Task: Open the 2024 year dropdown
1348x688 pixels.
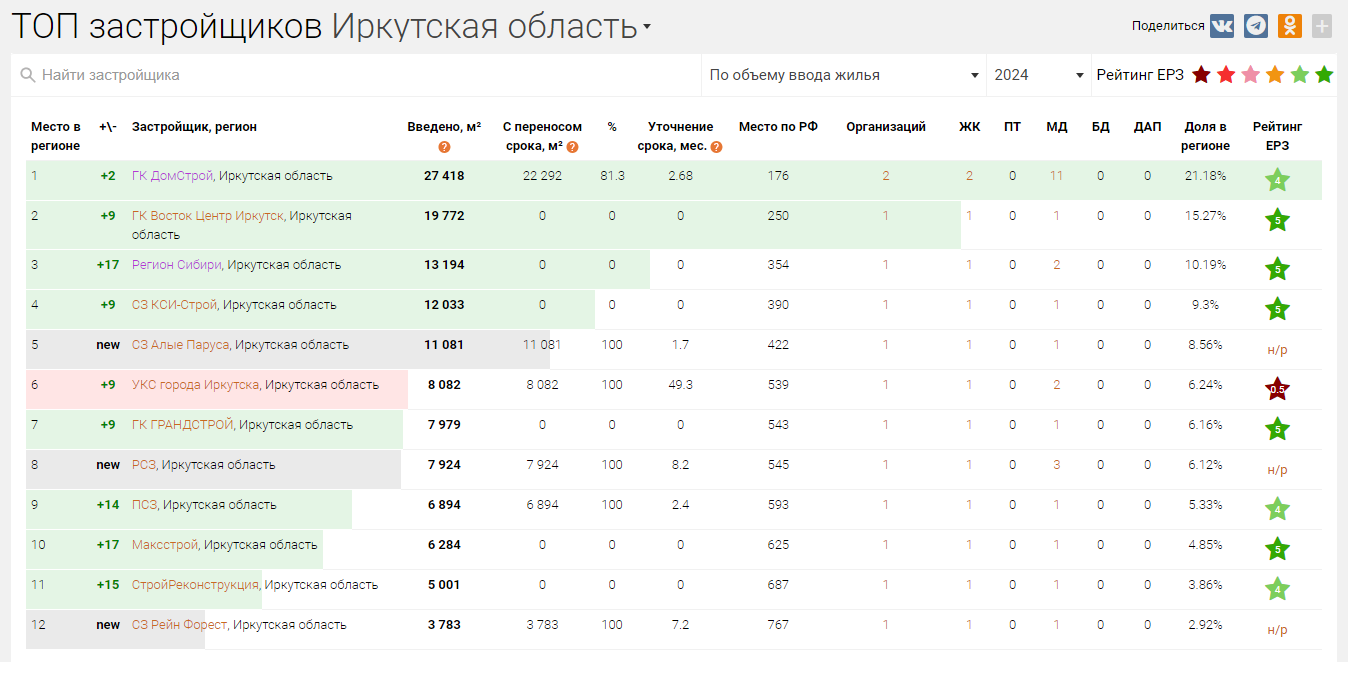Action: [1039, 75]
